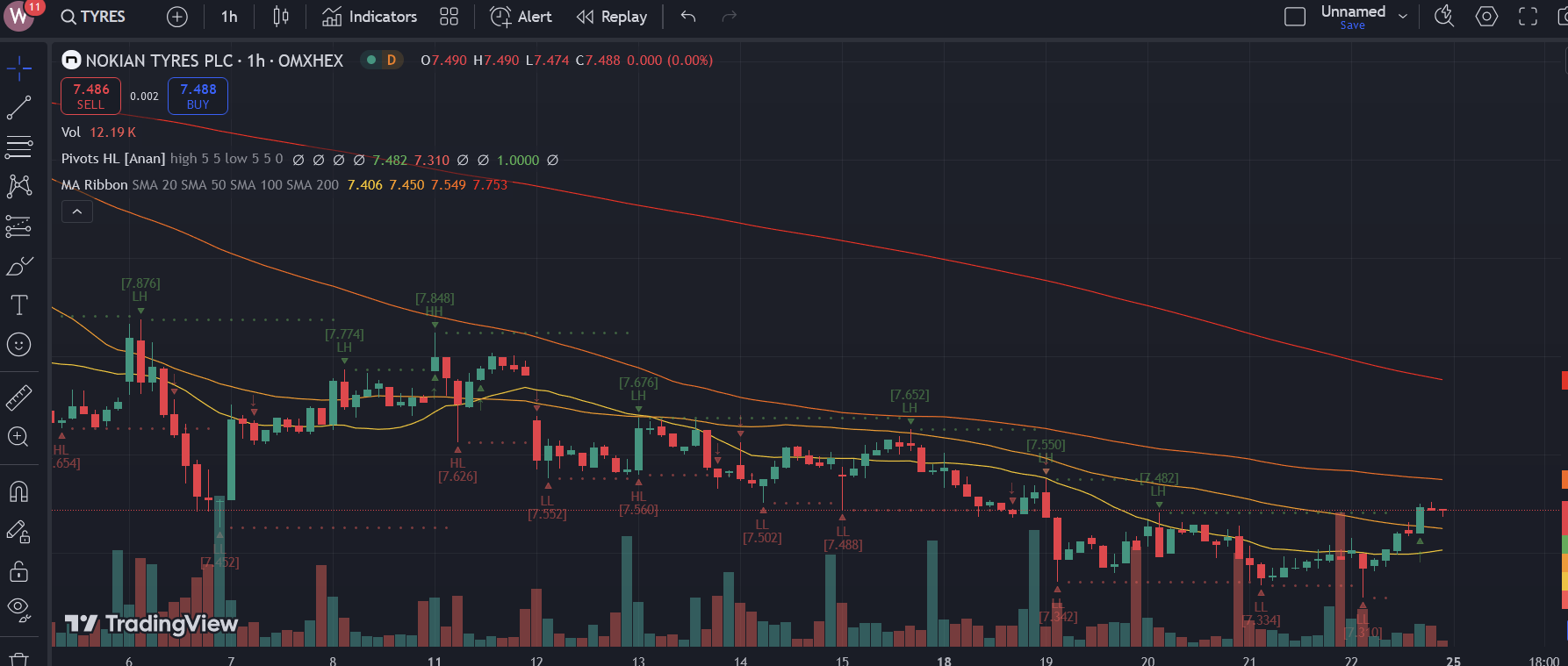Undo the last chart action

tap(688, 17)
